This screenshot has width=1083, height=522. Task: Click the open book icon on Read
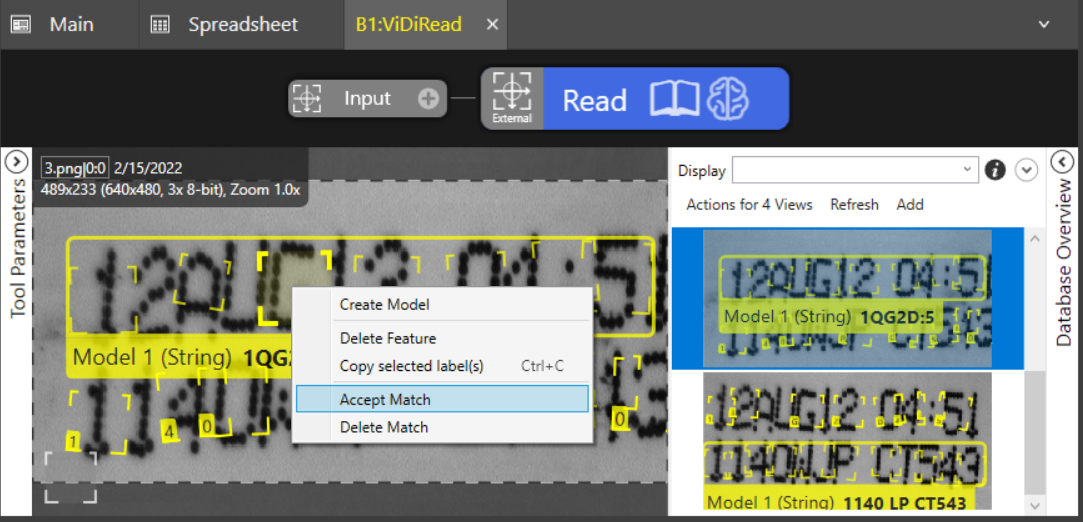(674, 99)
